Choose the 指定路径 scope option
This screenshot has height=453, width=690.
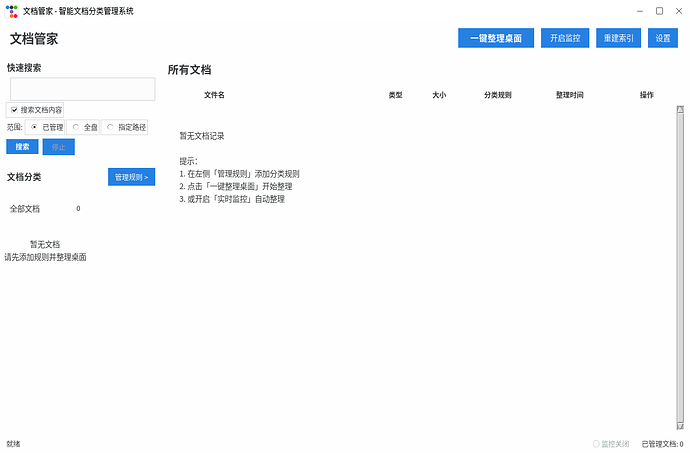coord(110,127)
